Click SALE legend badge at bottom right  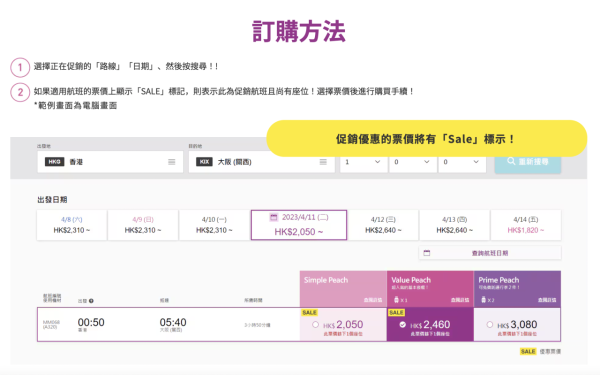point(528,351)
